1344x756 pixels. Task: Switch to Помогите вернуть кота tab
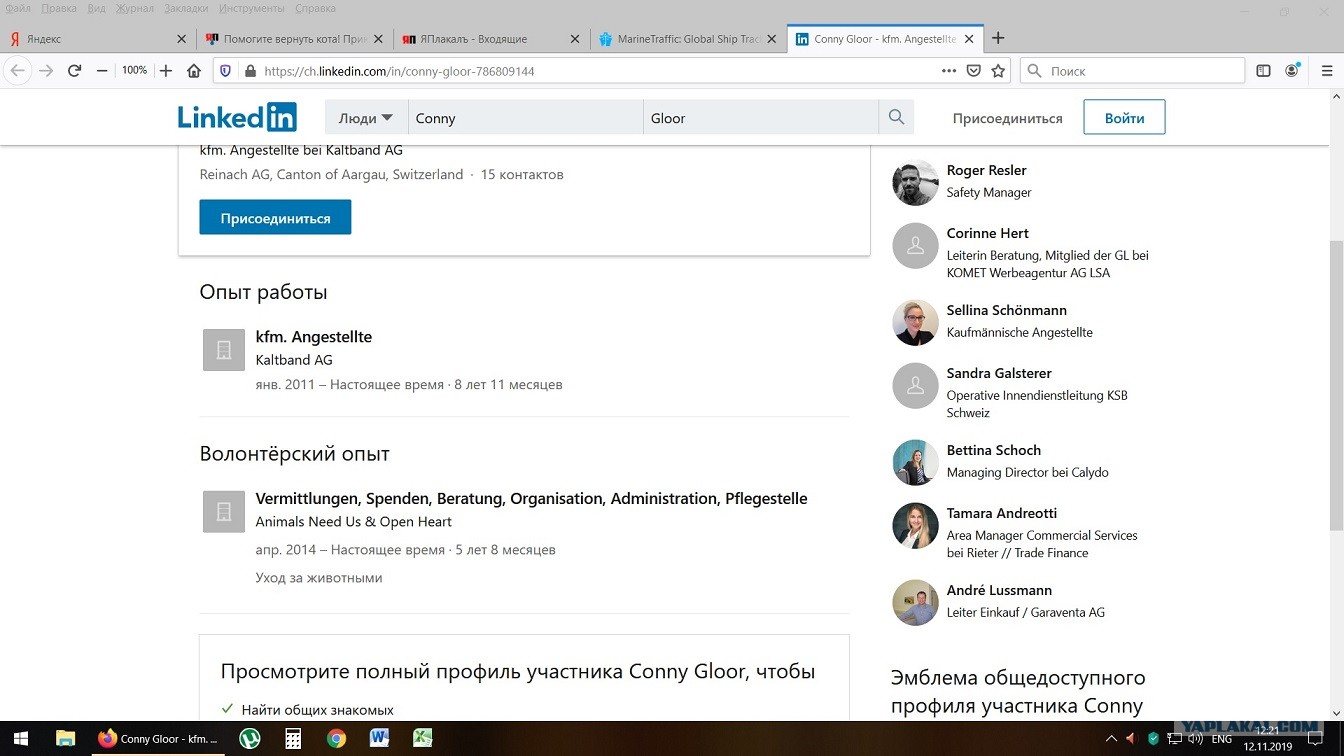(x=294, y=39)
